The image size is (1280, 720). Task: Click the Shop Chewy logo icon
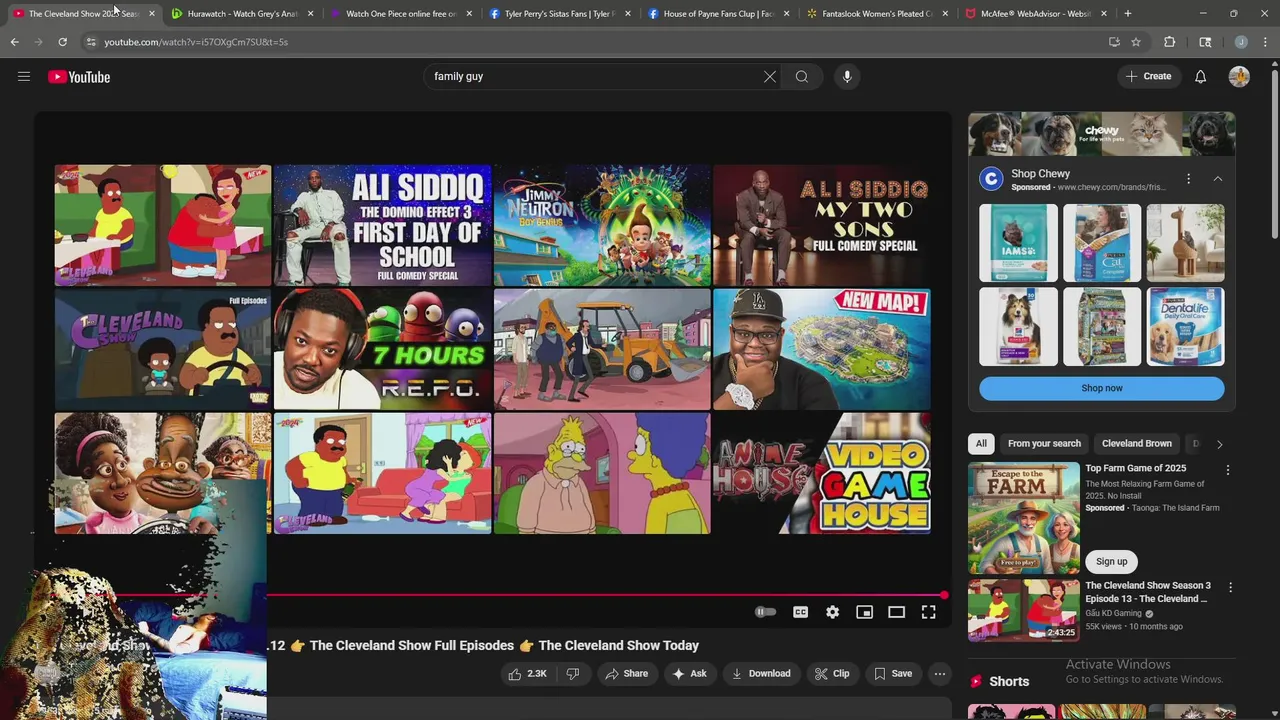(x=991, y=179)
